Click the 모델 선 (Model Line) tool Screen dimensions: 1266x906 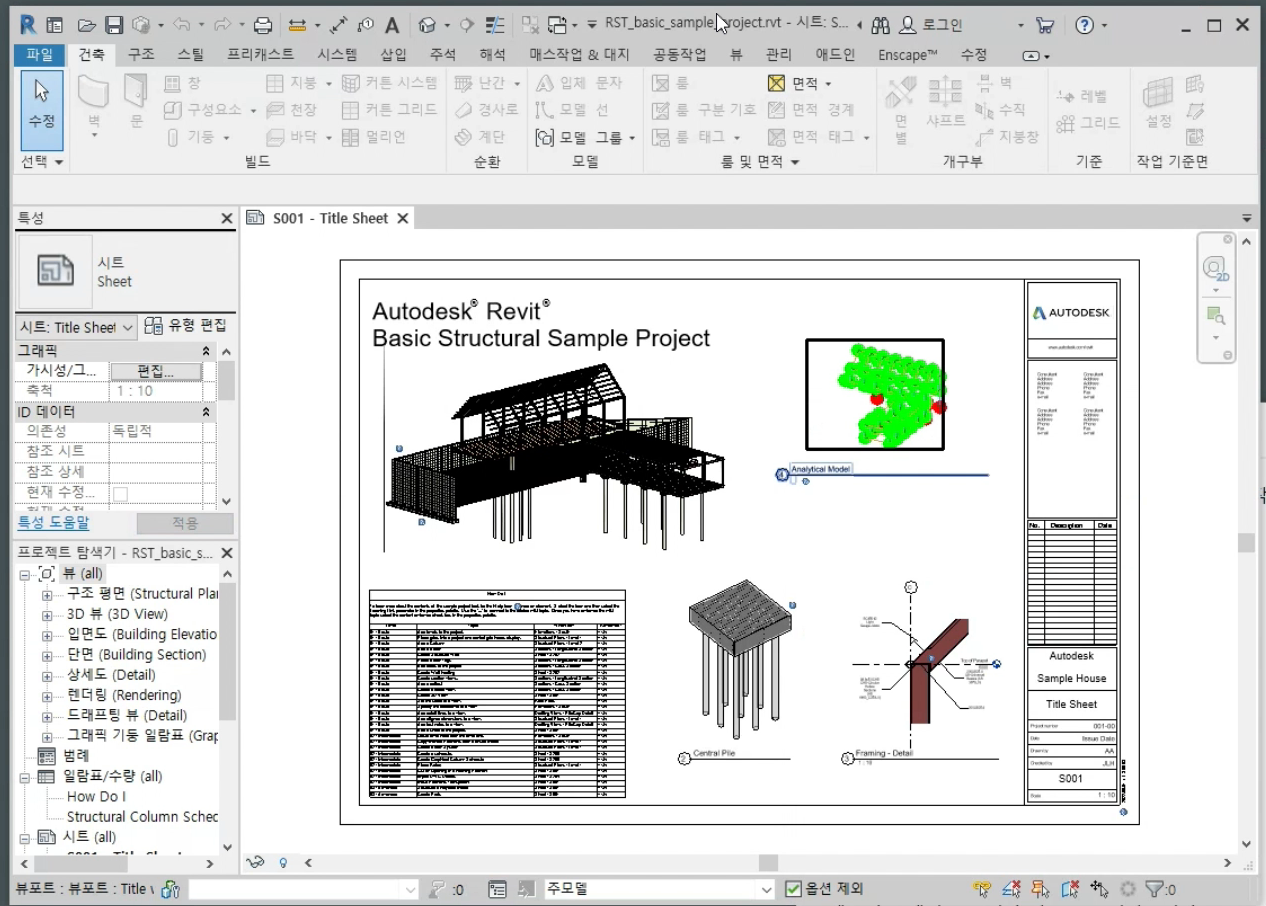click(x=572, y=110)
